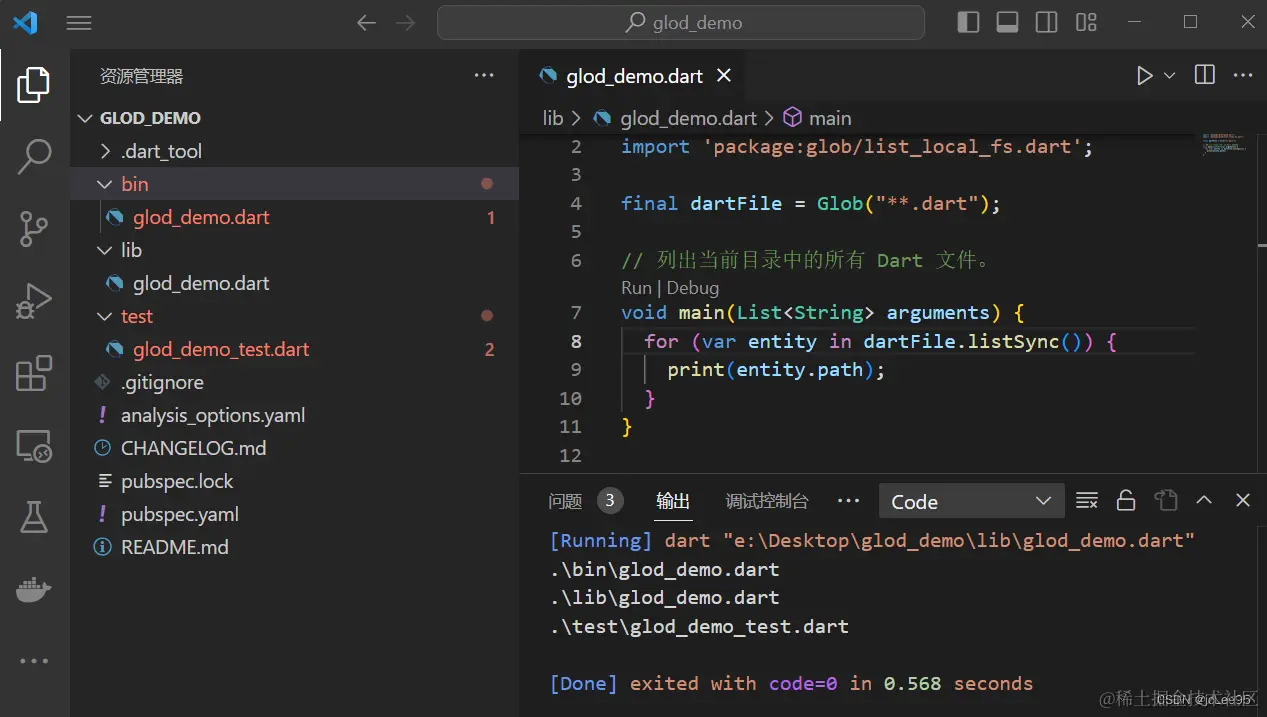
Task: Switch to the 输出 (Output) panel tab
Action: tap(673, 501)
